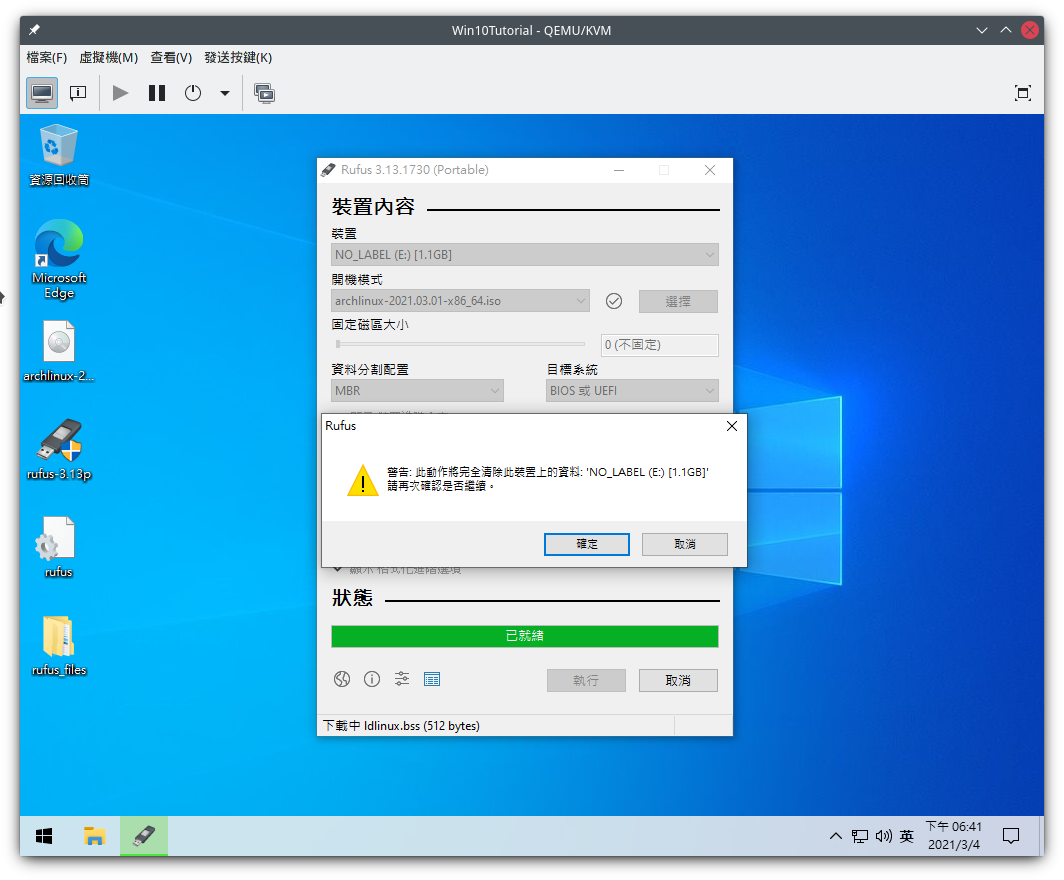Open the 目標系統 BIOS 或 UEFI dropdown
This screenshot has width=1064, height=880.
click(x=632, y=391)
